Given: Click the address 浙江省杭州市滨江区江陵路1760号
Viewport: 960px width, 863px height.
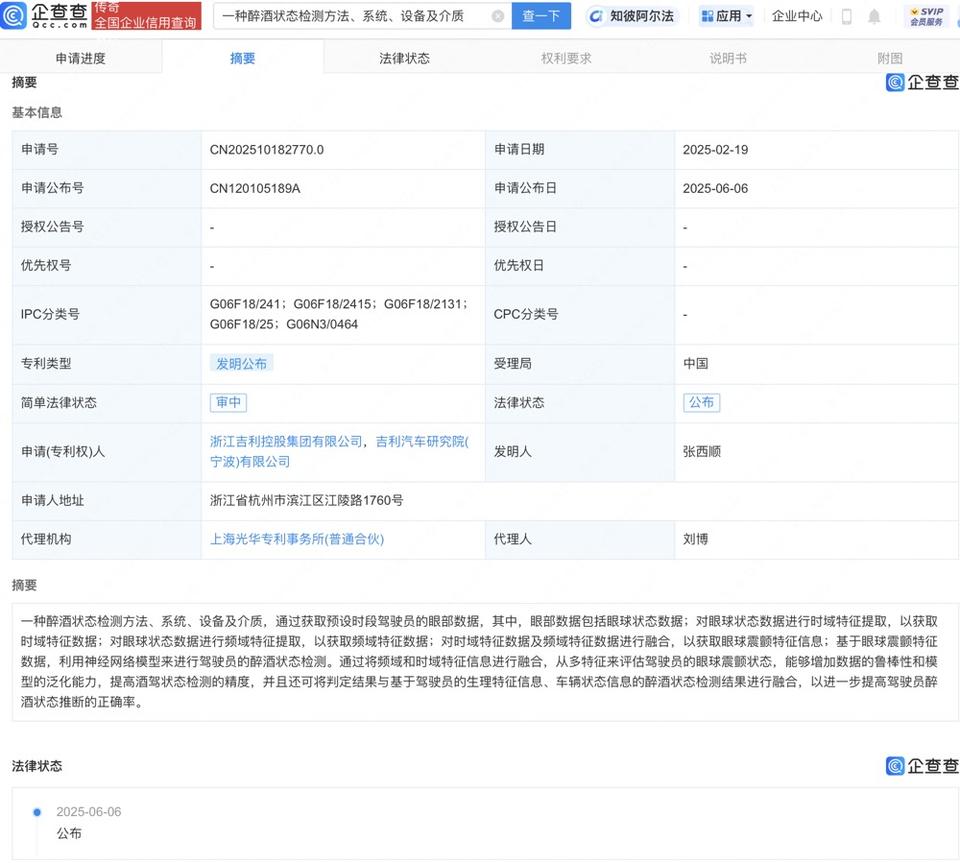Looking at the screenshot, I should [x=306, y=501].
